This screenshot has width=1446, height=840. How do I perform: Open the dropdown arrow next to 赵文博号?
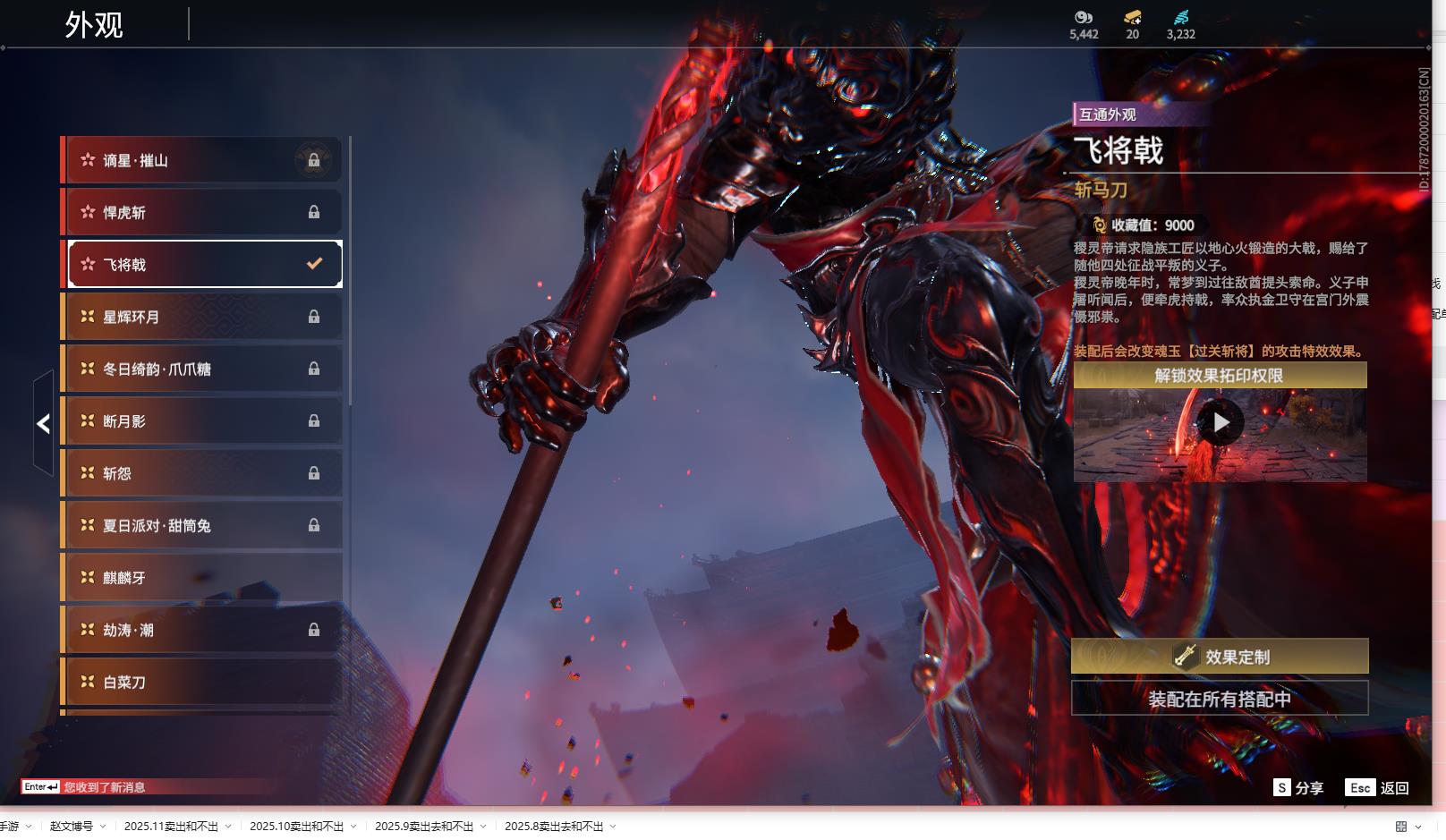[103, 827]
